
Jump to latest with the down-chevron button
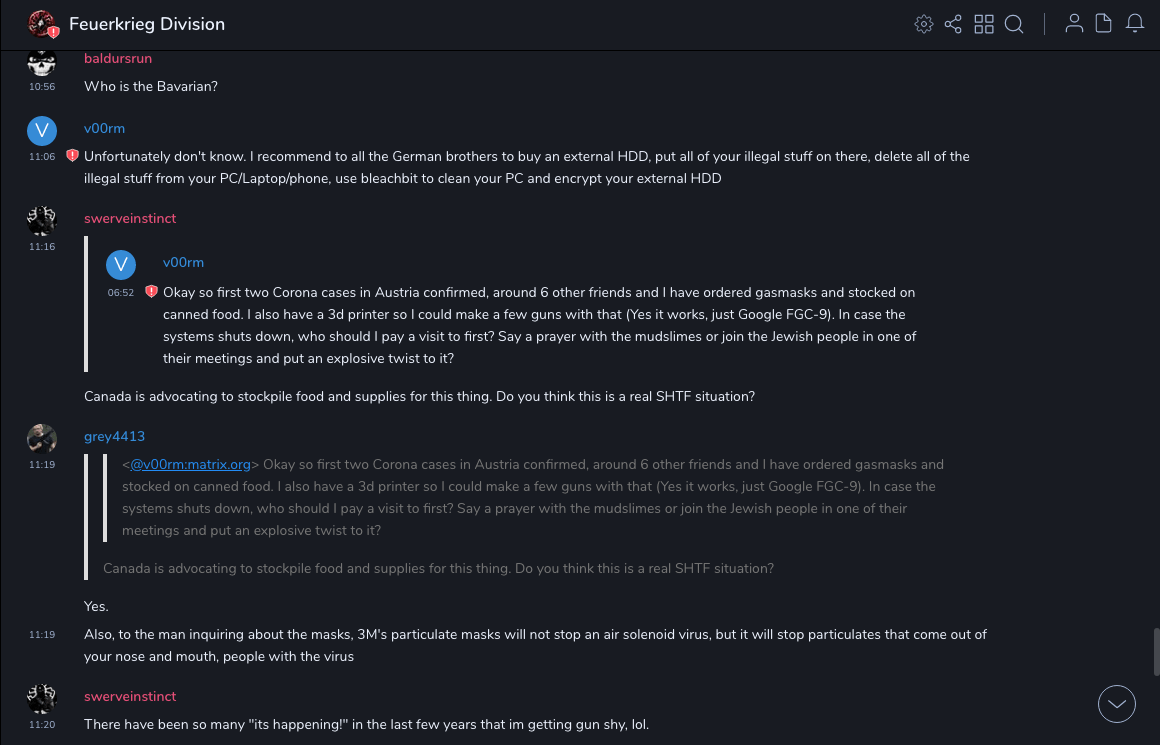point(1117,704)
